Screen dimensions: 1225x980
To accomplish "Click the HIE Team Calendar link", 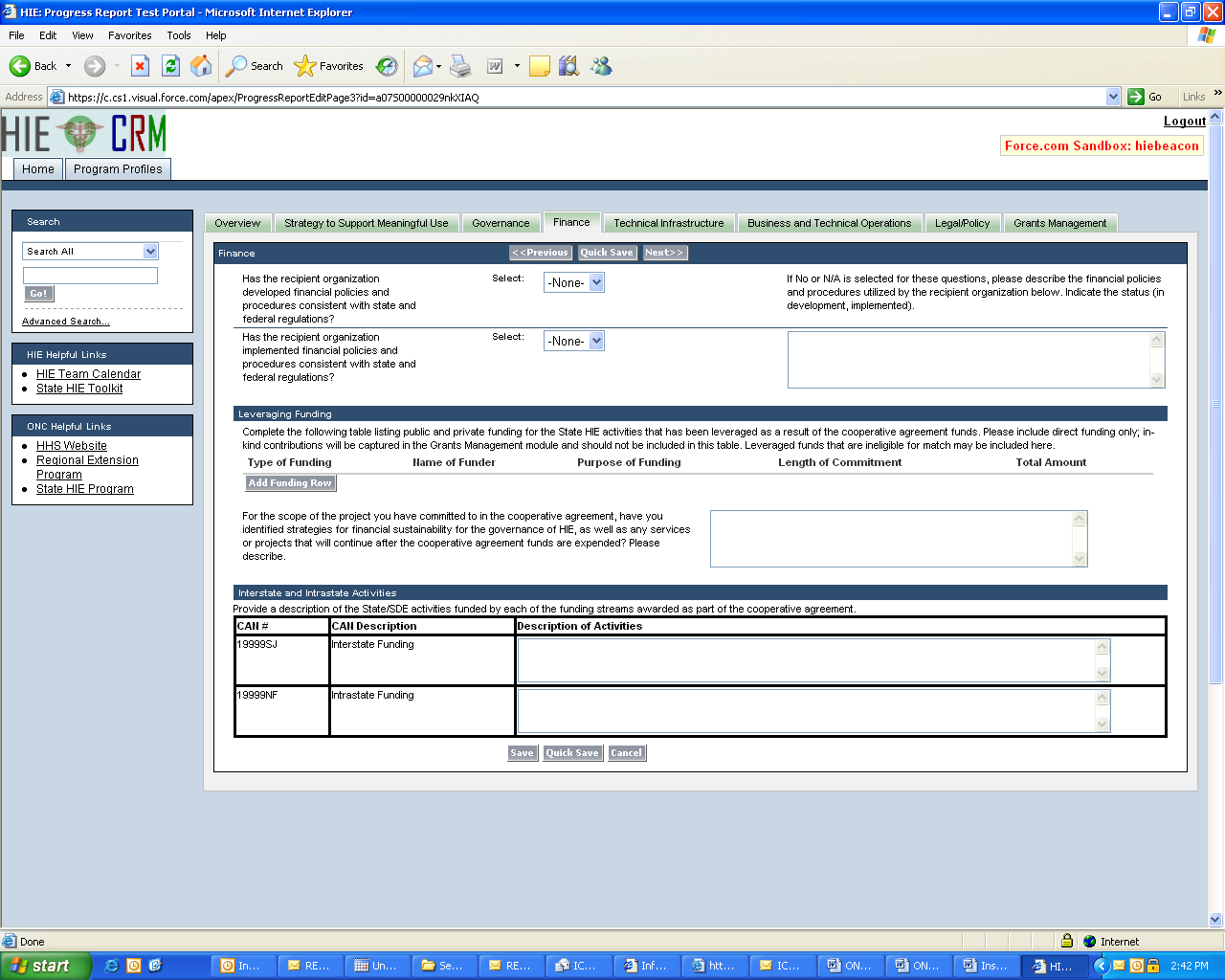I will point(88,374).
